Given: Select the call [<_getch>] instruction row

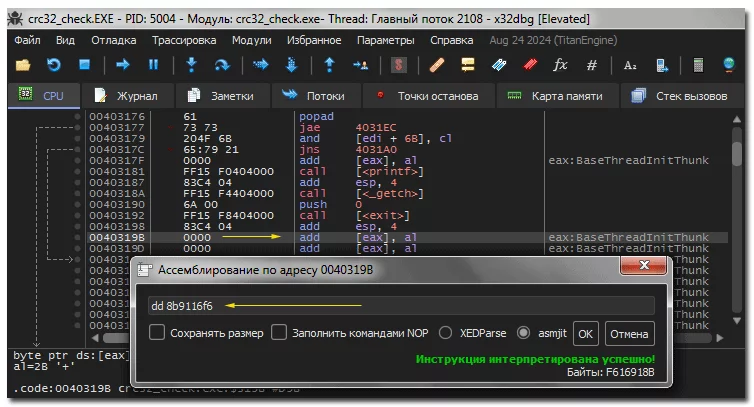Looking at the screenshot, I should pyautogui.click(x=407, y=193).
